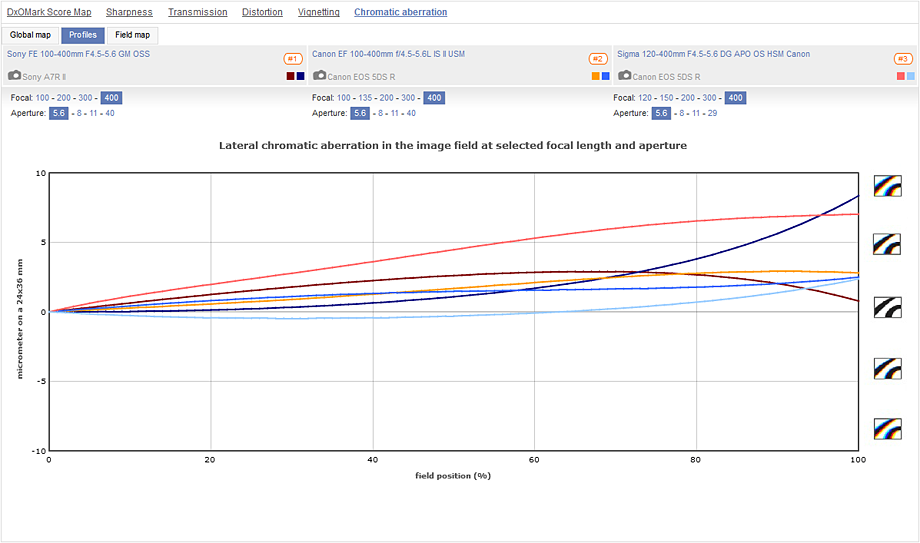920x543 pixels.
Task: Select focal 120 for the Sigma lens
Action: [645, 98]
